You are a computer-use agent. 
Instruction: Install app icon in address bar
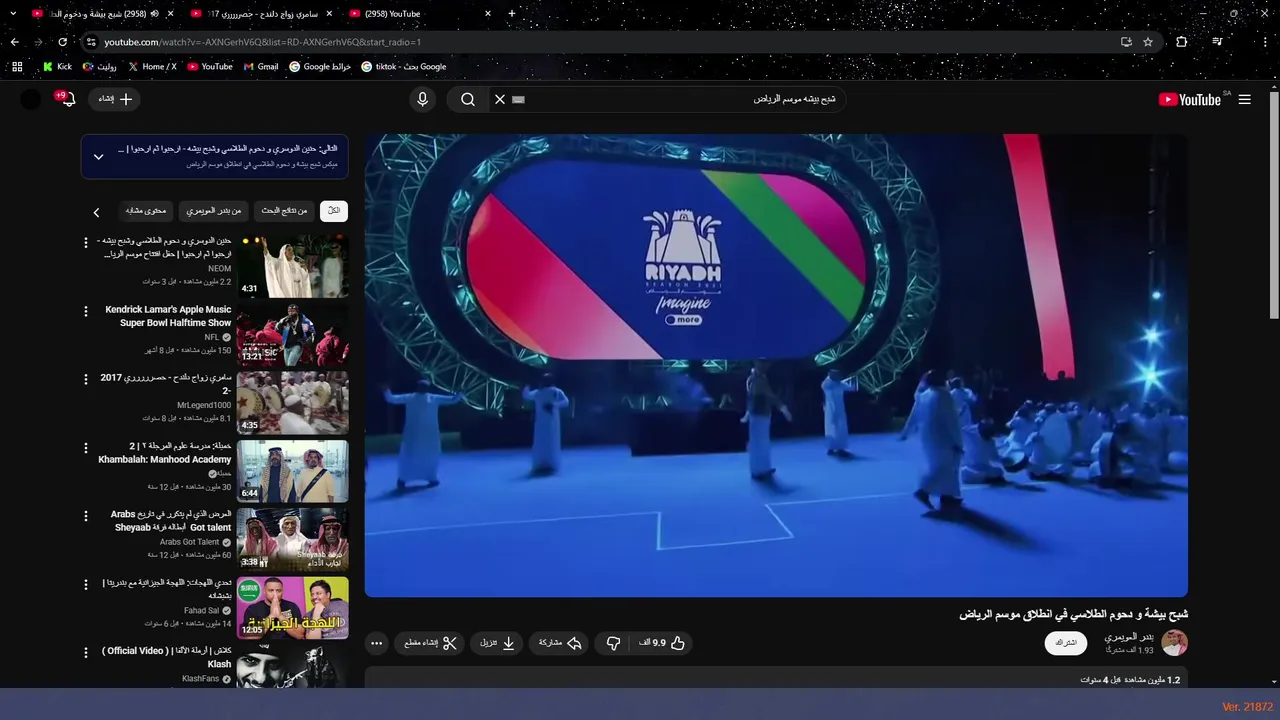[x=1126, y=42]
